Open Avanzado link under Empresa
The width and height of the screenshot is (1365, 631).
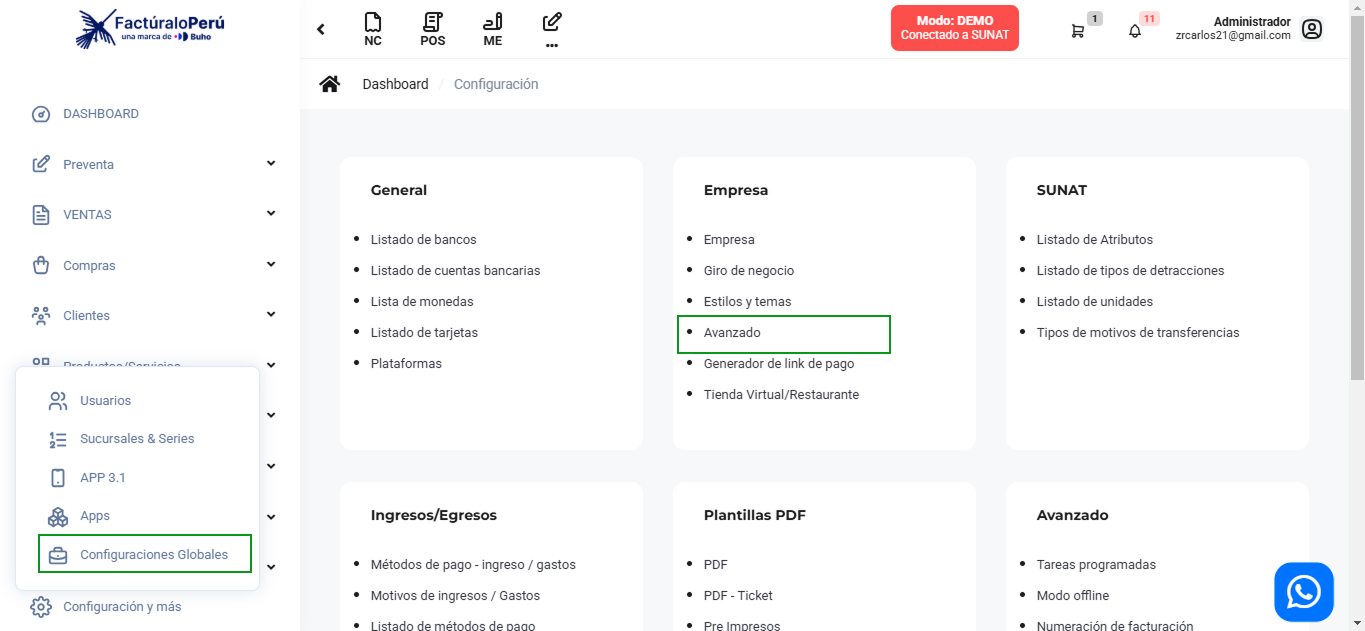732,333
